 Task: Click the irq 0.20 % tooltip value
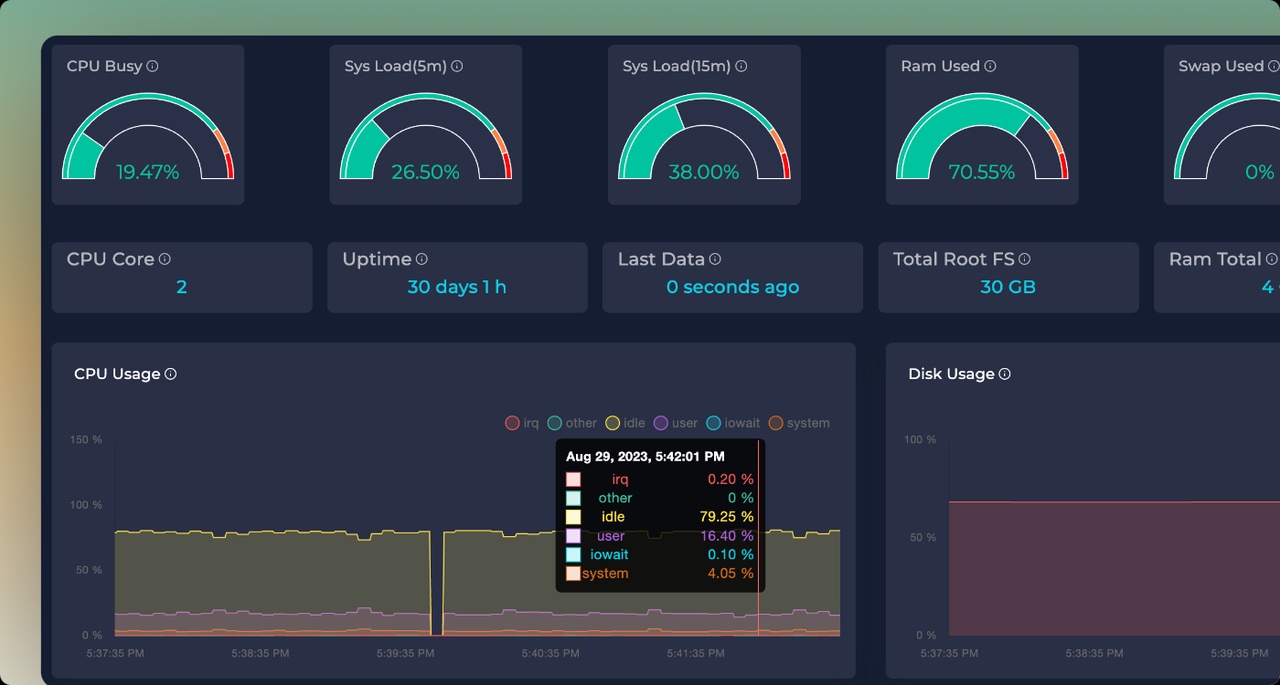pyautogui.click(x=730, y=479)
